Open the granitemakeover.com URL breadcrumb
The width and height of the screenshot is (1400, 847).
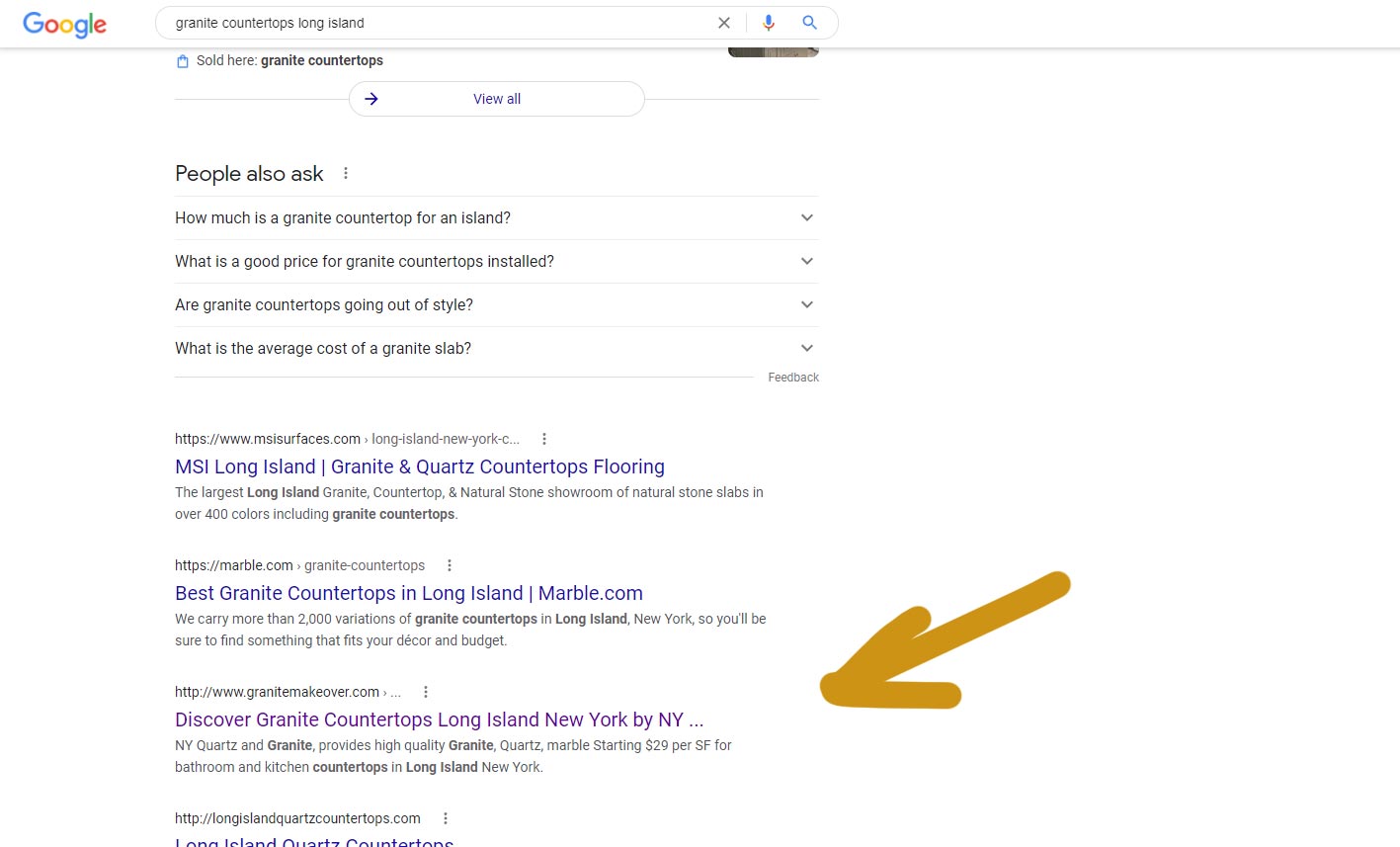pos(288,692)
